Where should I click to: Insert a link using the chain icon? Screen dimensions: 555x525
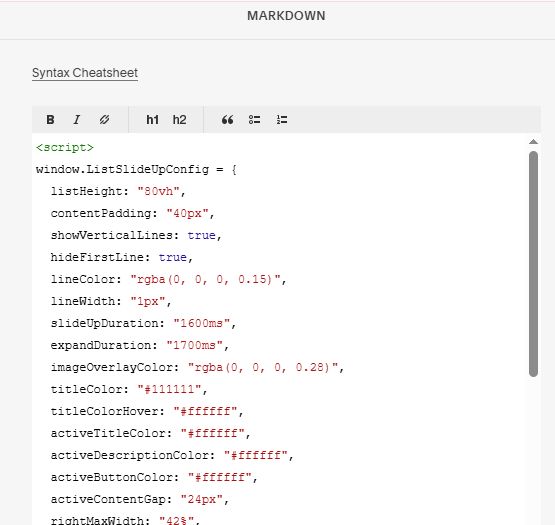(104, 120)
